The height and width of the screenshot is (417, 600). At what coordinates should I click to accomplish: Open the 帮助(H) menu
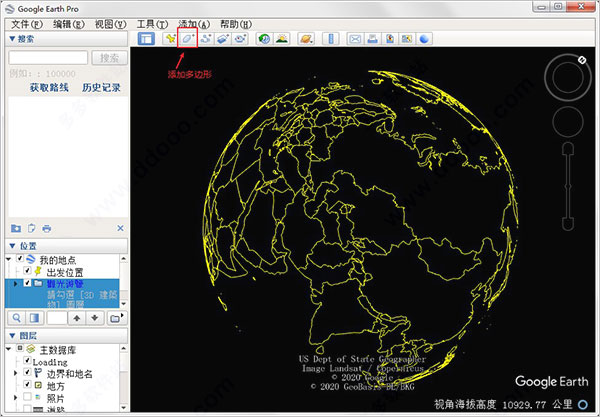click(x=236, y=24)
